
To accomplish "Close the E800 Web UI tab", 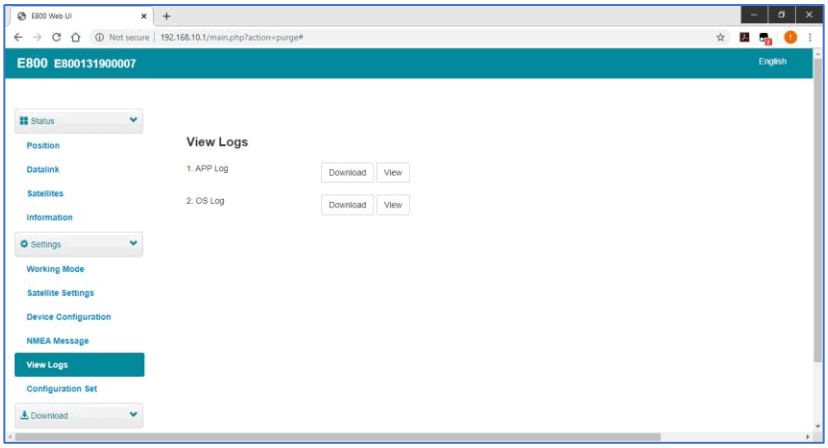I will [x=144, y=16].
